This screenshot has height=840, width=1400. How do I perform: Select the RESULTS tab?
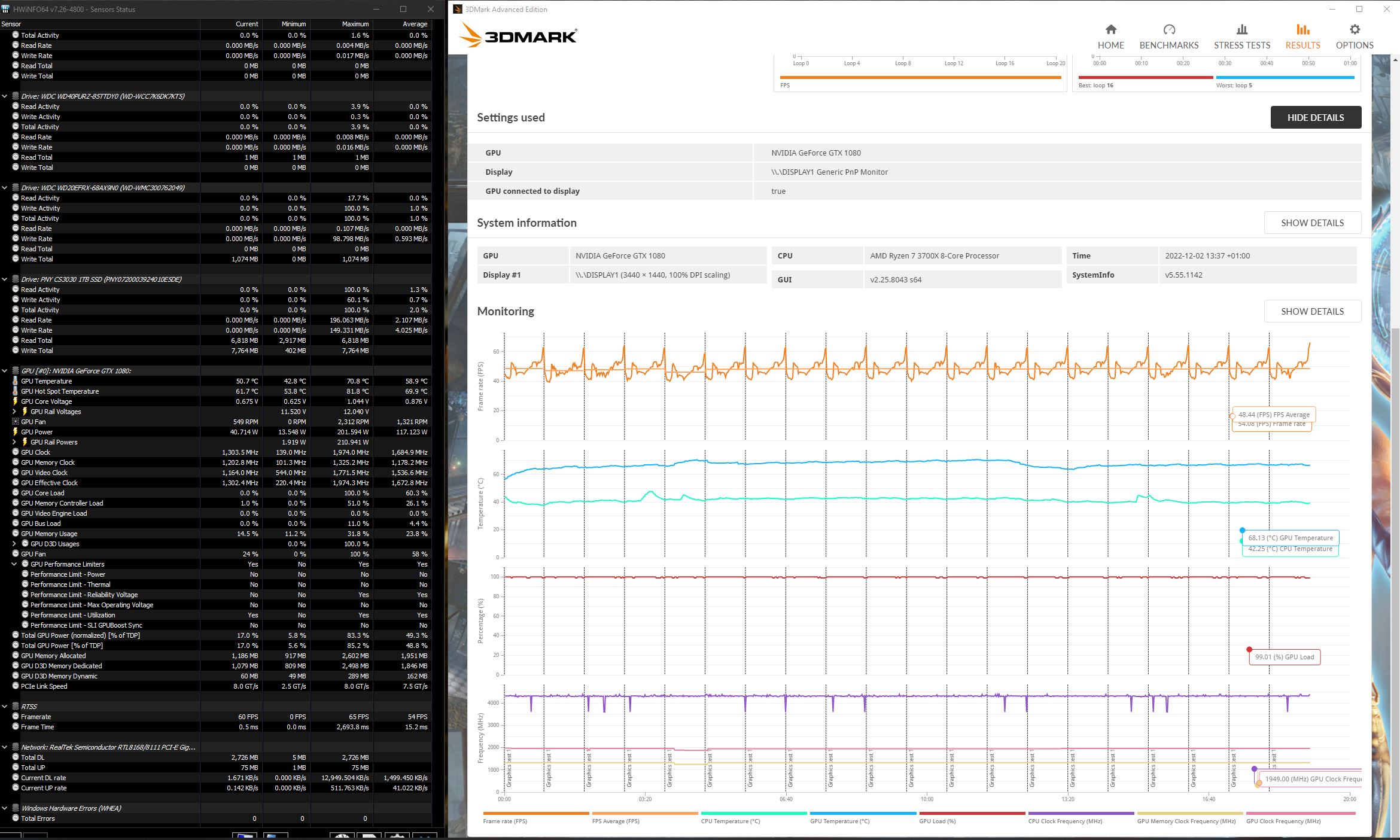pos(1302,36)
